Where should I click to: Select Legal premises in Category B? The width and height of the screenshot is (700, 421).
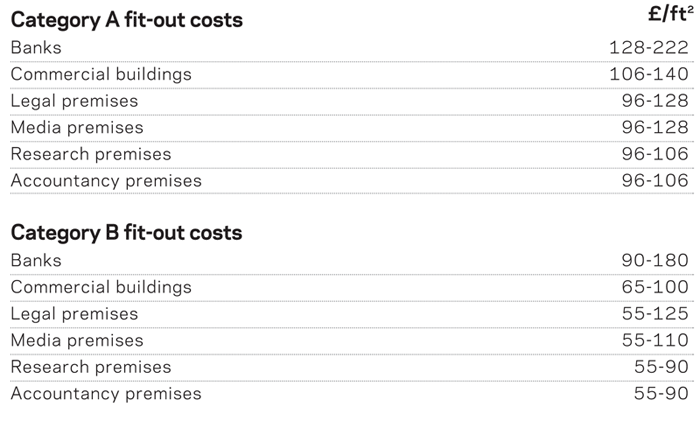74,314
